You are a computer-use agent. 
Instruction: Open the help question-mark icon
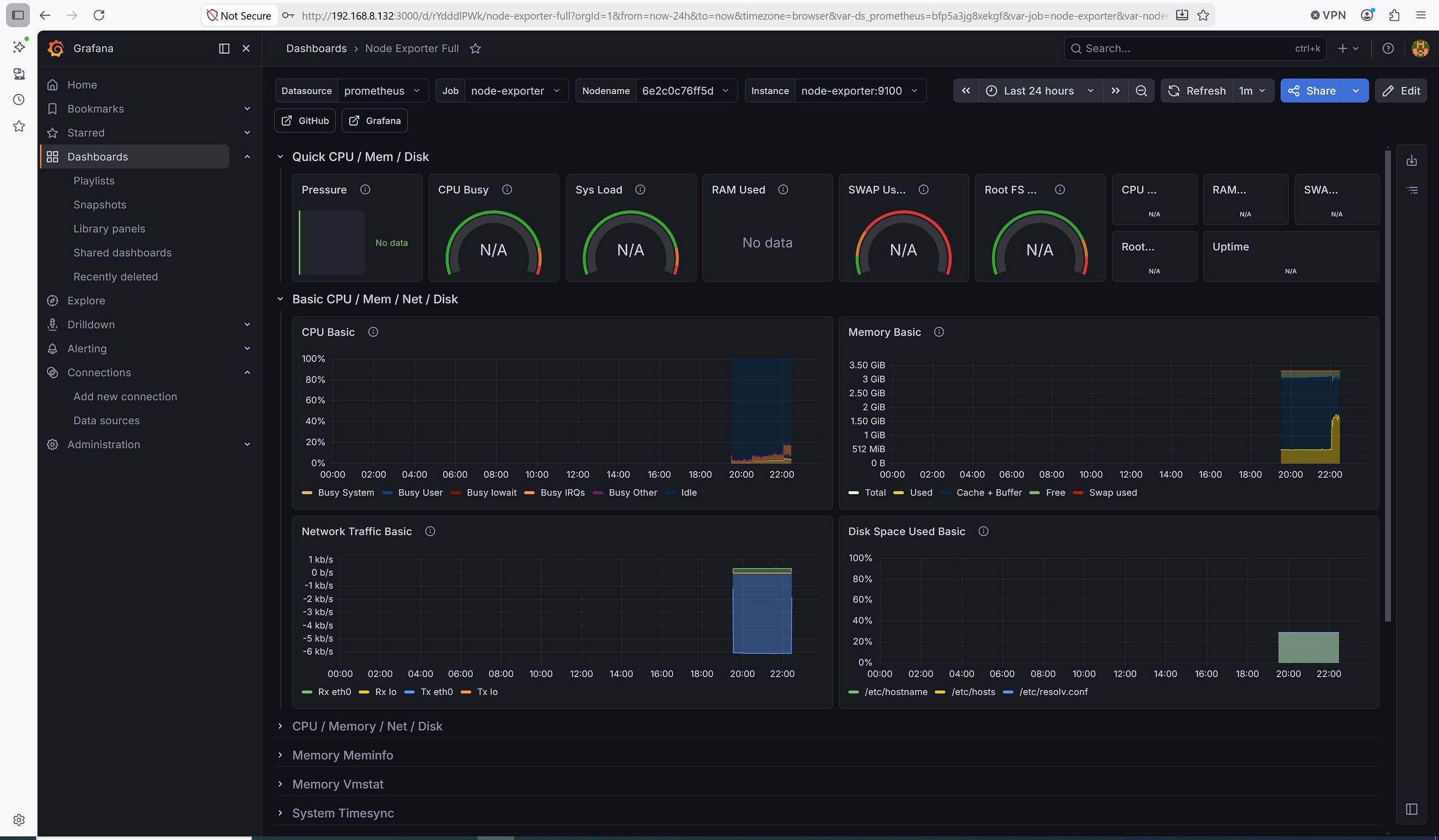click(1388, 49)
